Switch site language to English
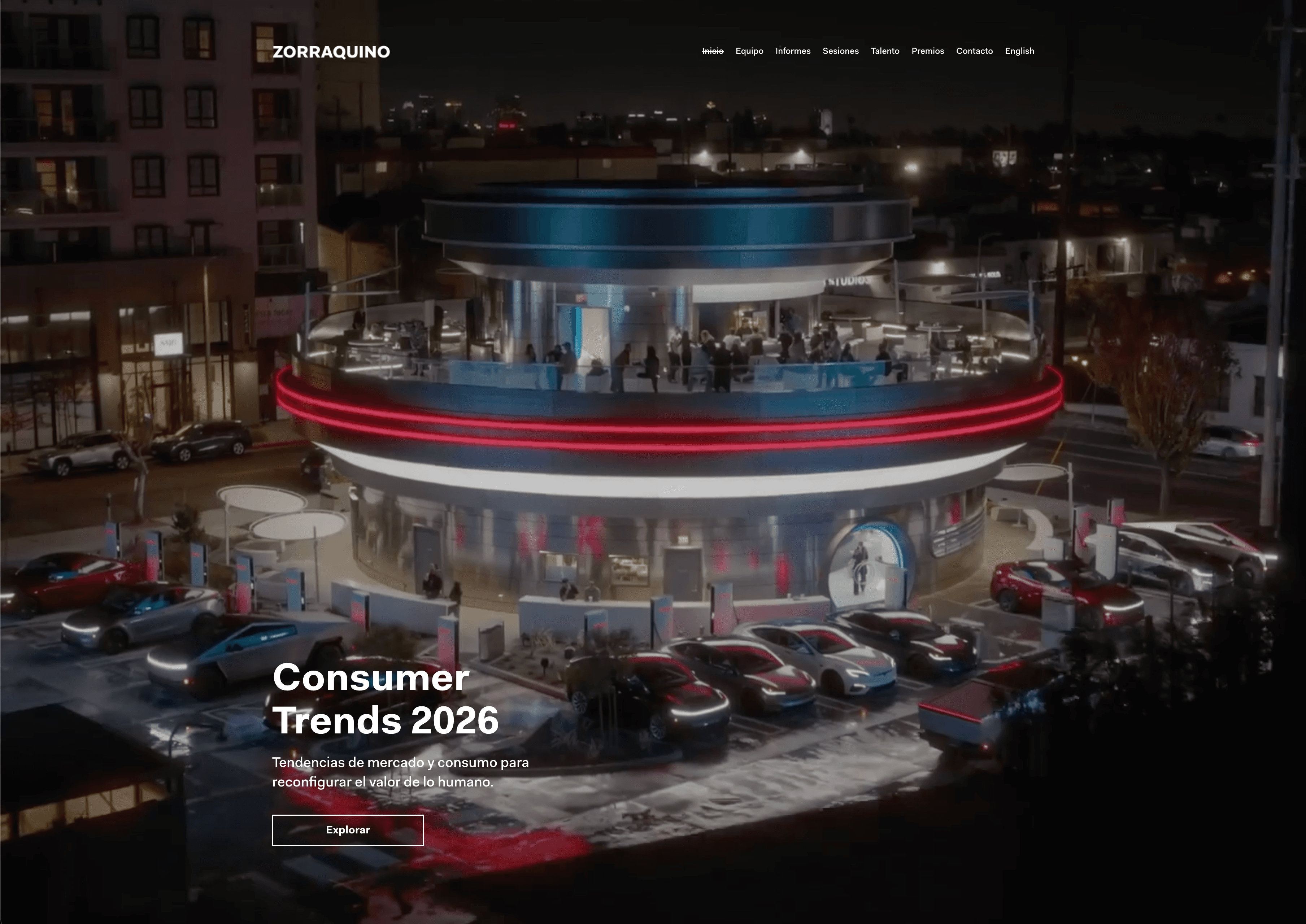The height and width of the screenshot is (924, 1306). click(1019, 51)
